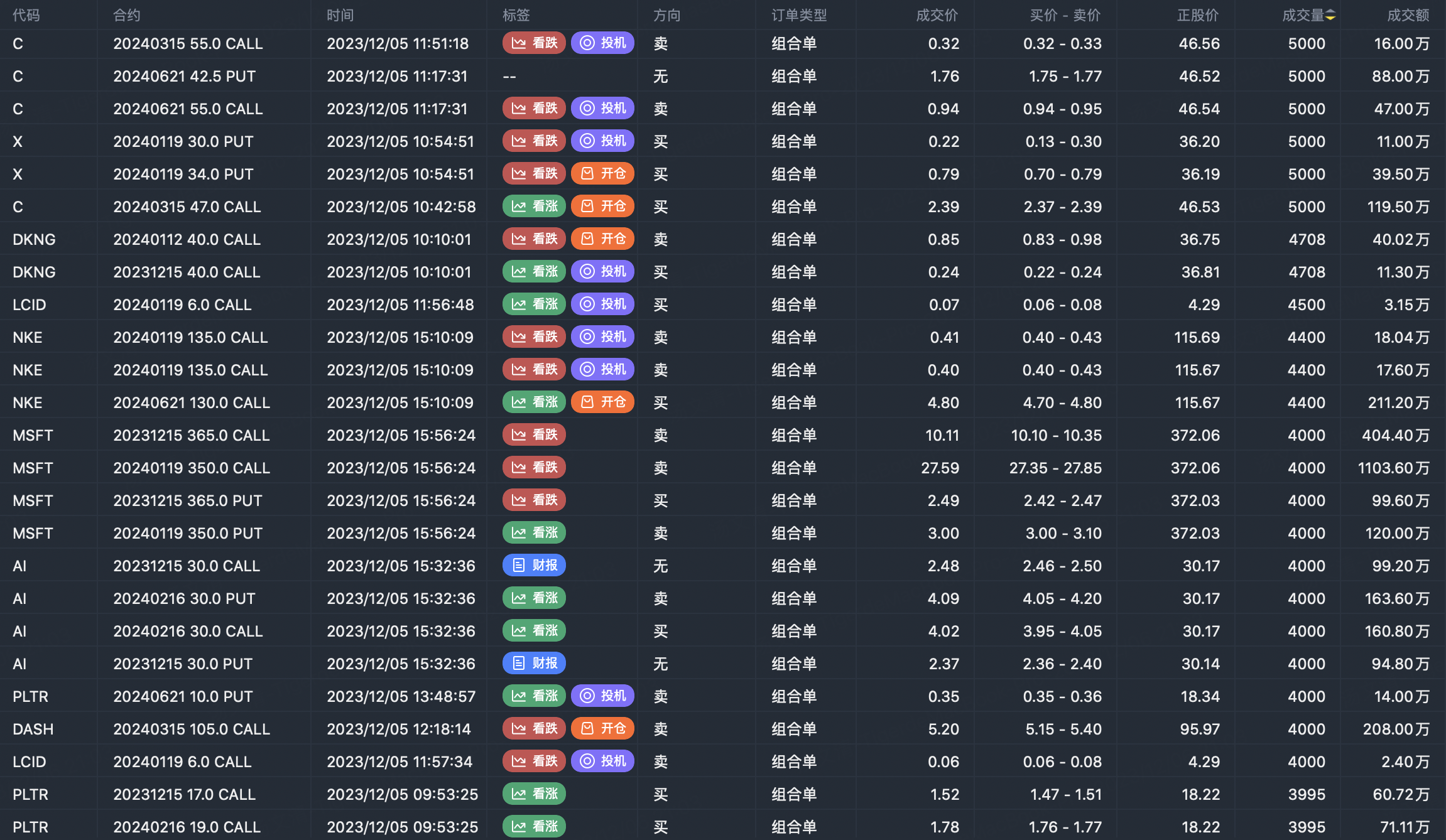This screenshot has height=840, width=1446.
Task: Click 开仓 tag on DASH 20240315 105.0 CALL row
Action: coord(602,728)
